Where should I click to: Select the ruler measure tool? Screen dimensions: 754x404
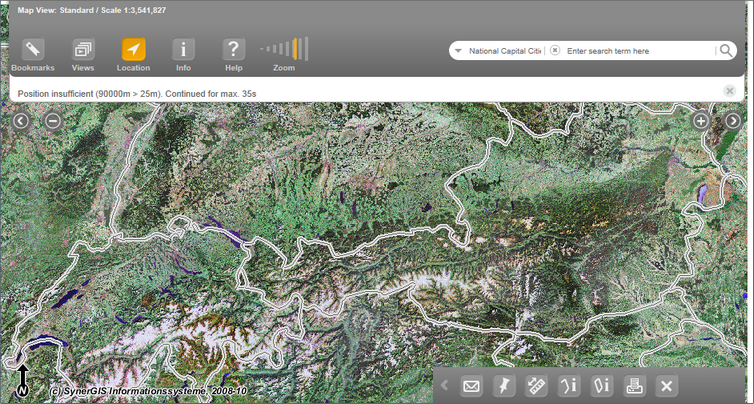tap(536, 386)
